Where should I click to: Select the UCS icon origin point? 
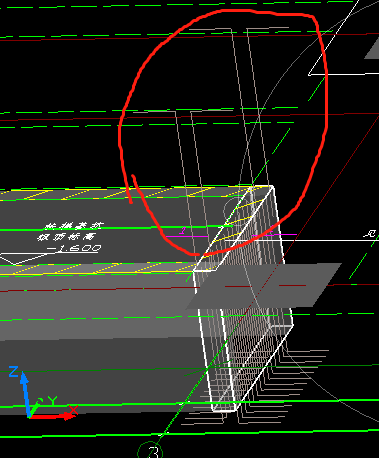click(x=30, y=415)
